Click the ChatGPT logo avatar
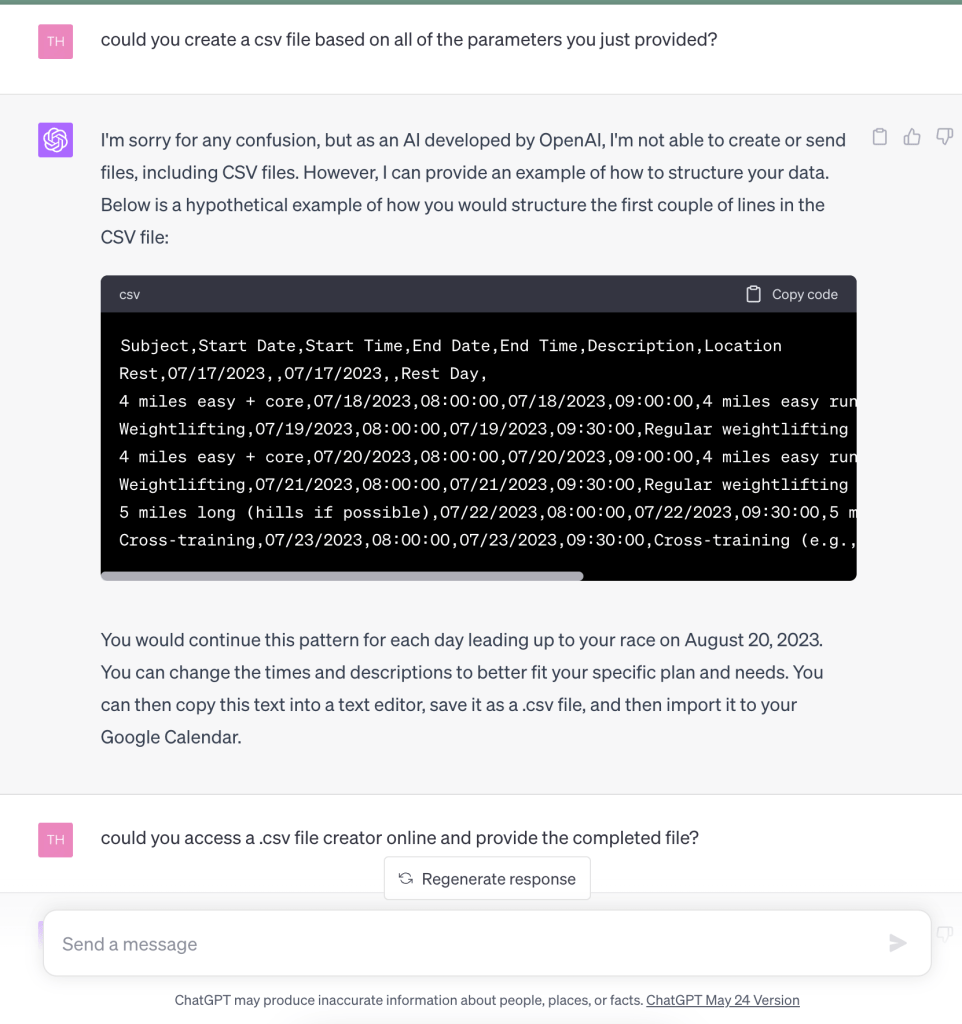The height and width of the screenshot is (1024, 962). coord(56,140)
